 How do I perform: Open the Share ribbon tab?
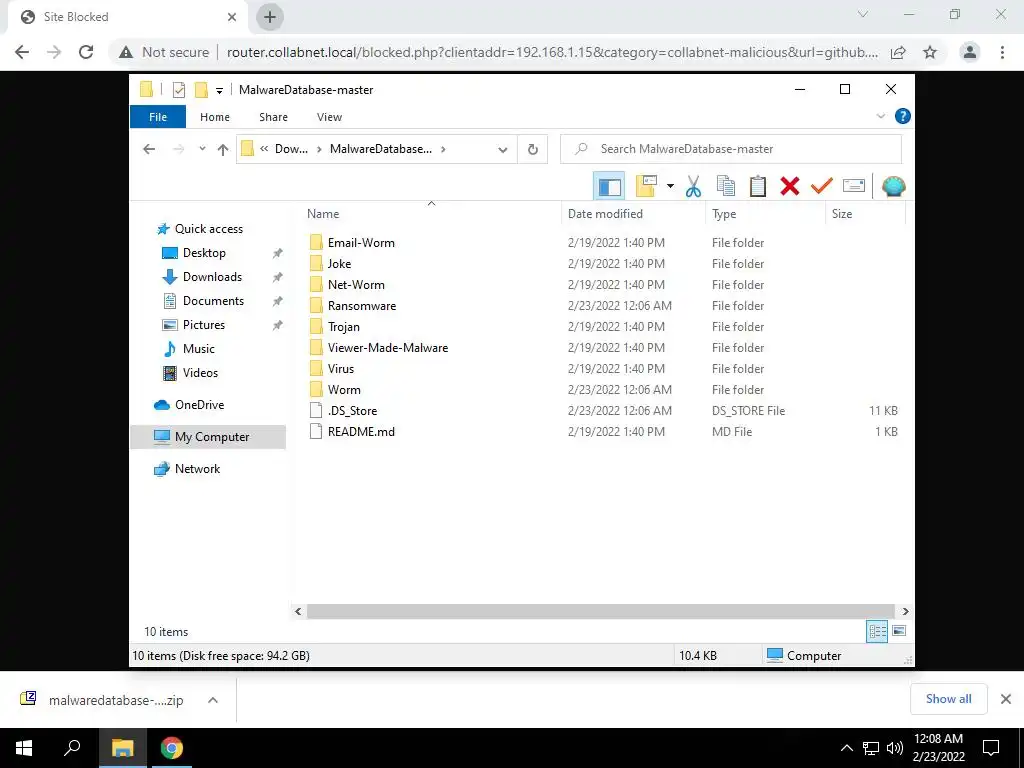tap(273, 117)
